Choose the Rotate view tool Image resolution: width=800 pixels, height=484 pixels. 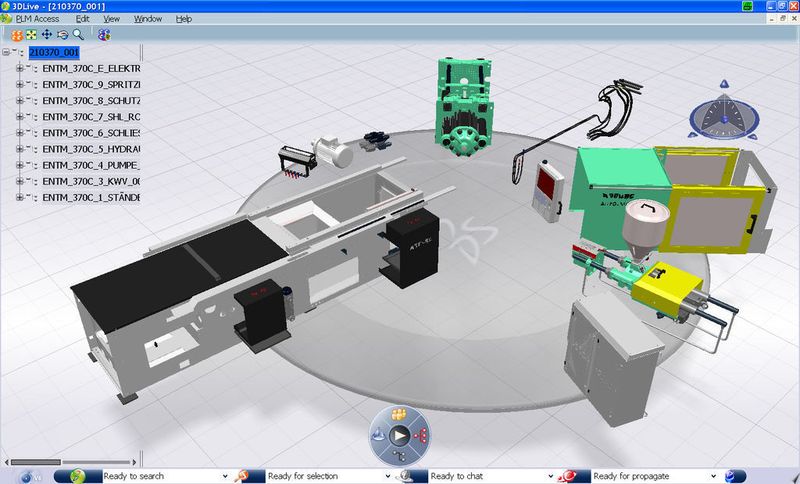62,35
